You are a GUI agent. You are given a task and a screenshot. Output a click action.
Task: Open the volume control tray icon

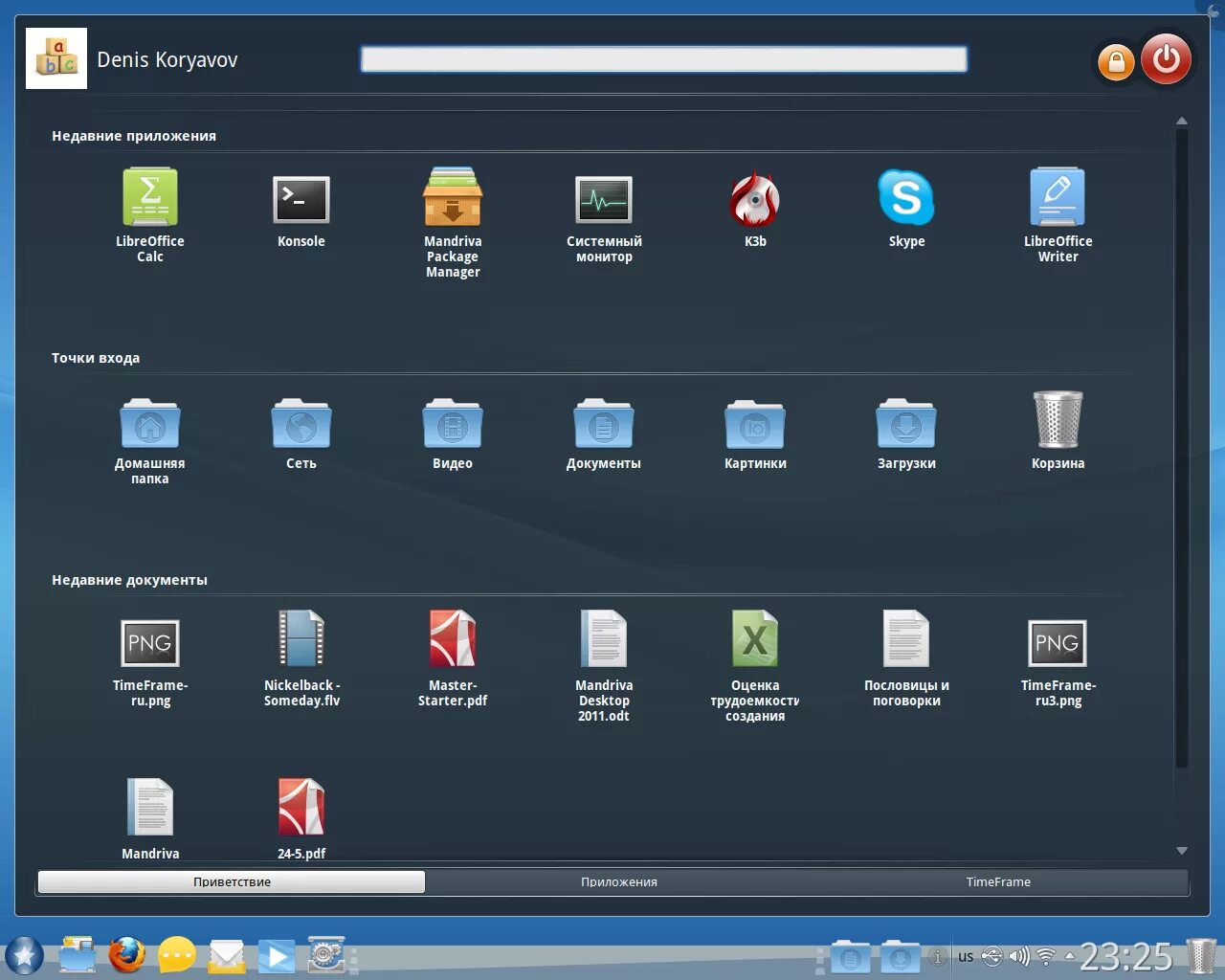[1019, 956]
